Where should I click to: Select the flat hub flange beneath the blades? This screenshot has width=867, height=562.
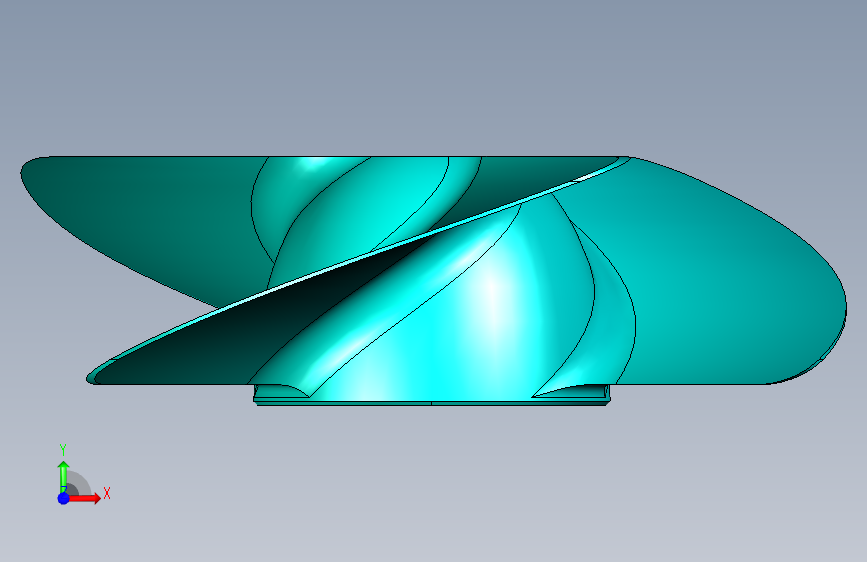click(431, 404)
